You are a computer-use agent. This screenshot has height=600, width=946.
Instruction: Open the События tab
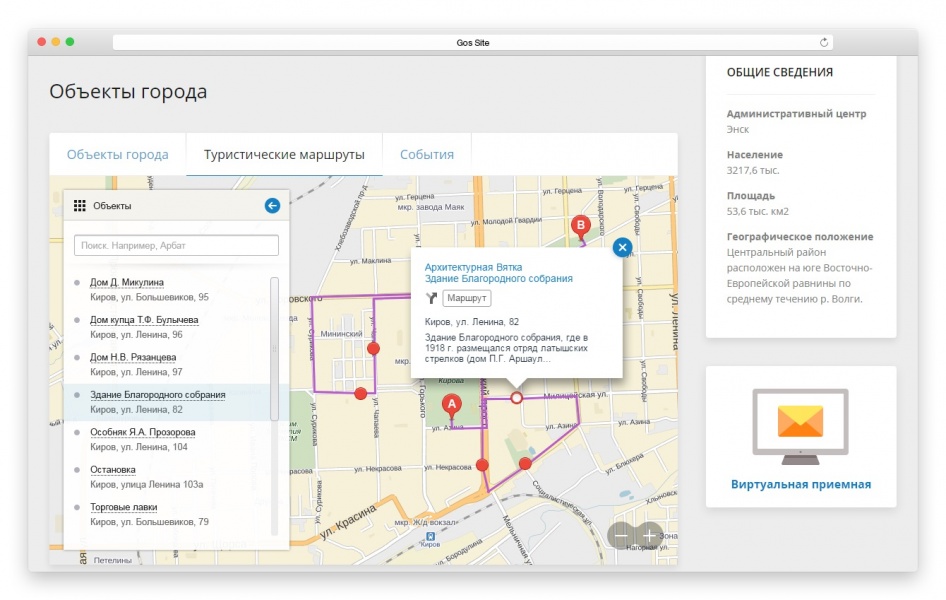427,155
